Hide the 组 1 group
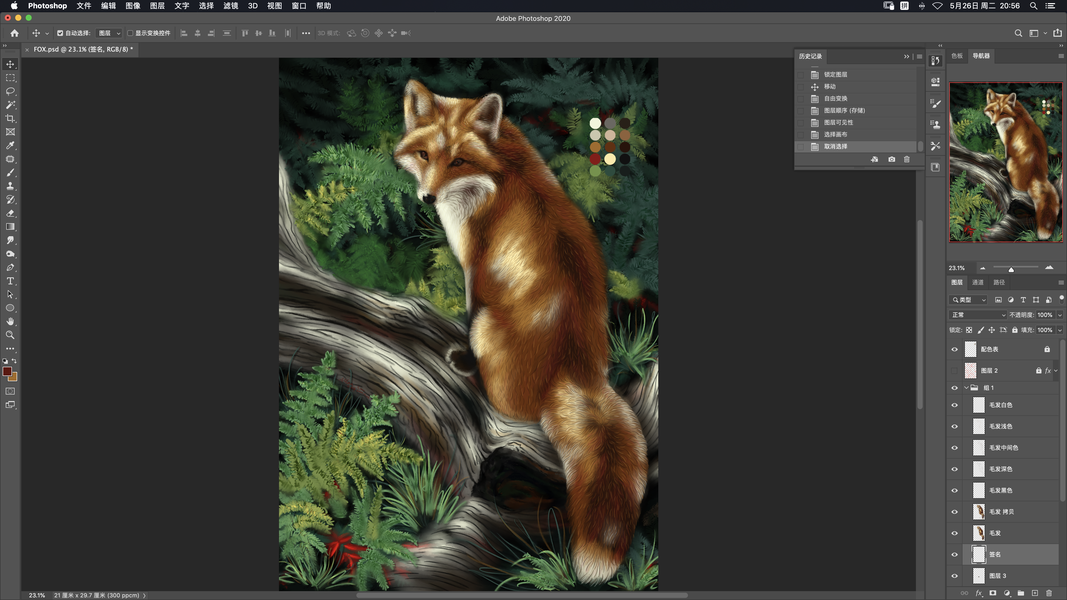 [954, 388]
